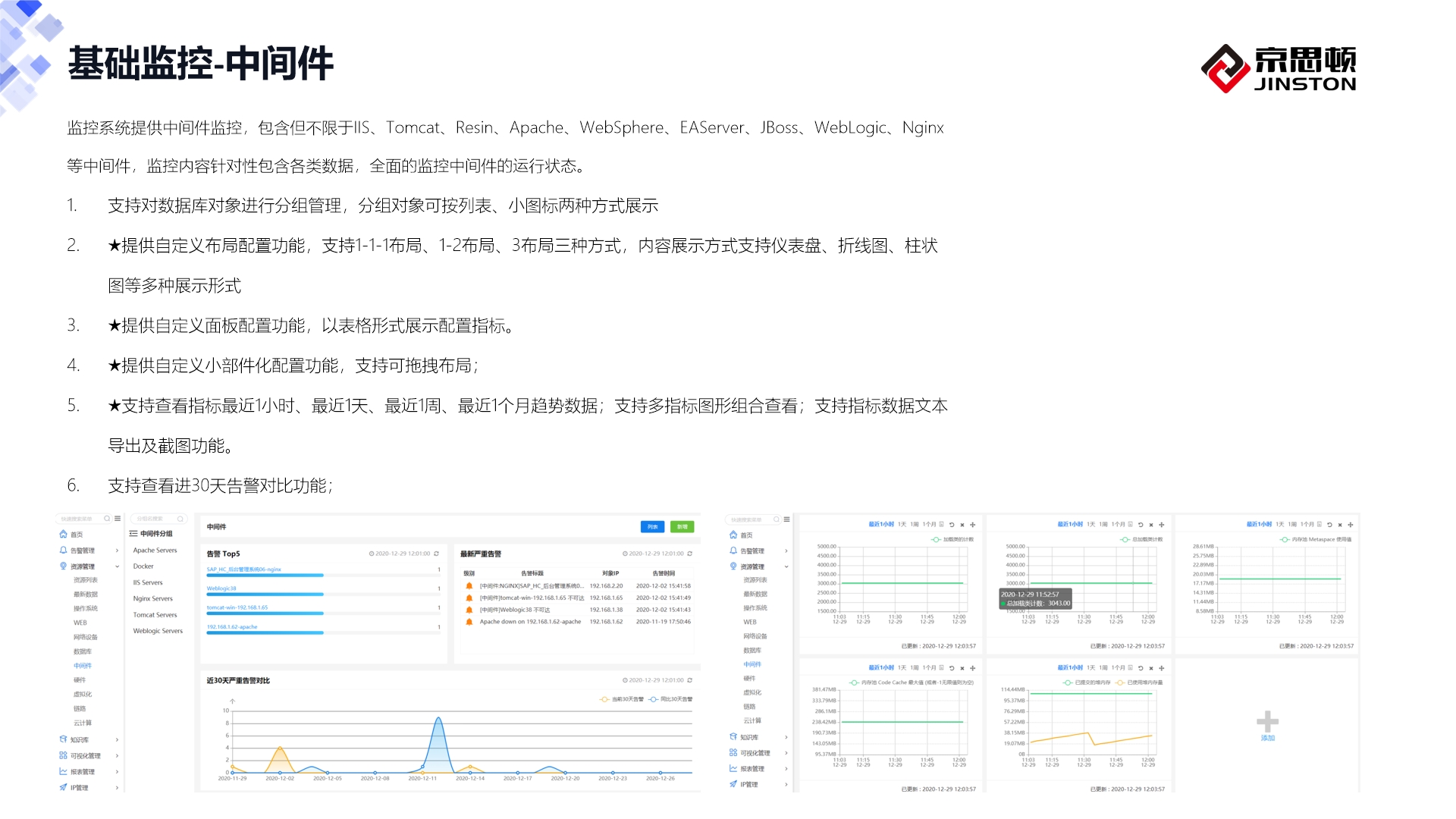Close the 加载类的计数 chart widget
The image size is (1456, 819).
962,525
